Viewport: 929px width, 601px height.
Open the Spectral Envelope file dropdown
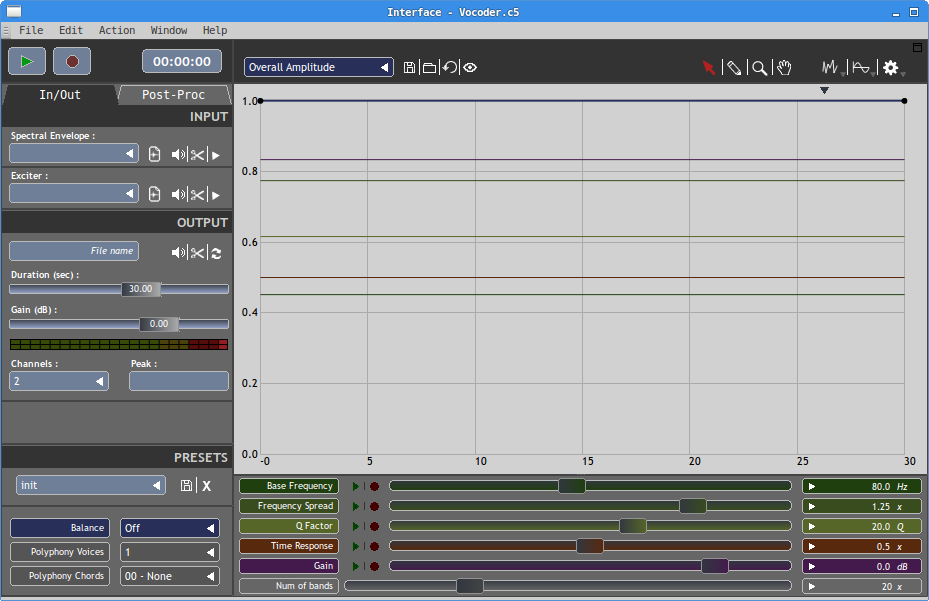tap(74, 154)
